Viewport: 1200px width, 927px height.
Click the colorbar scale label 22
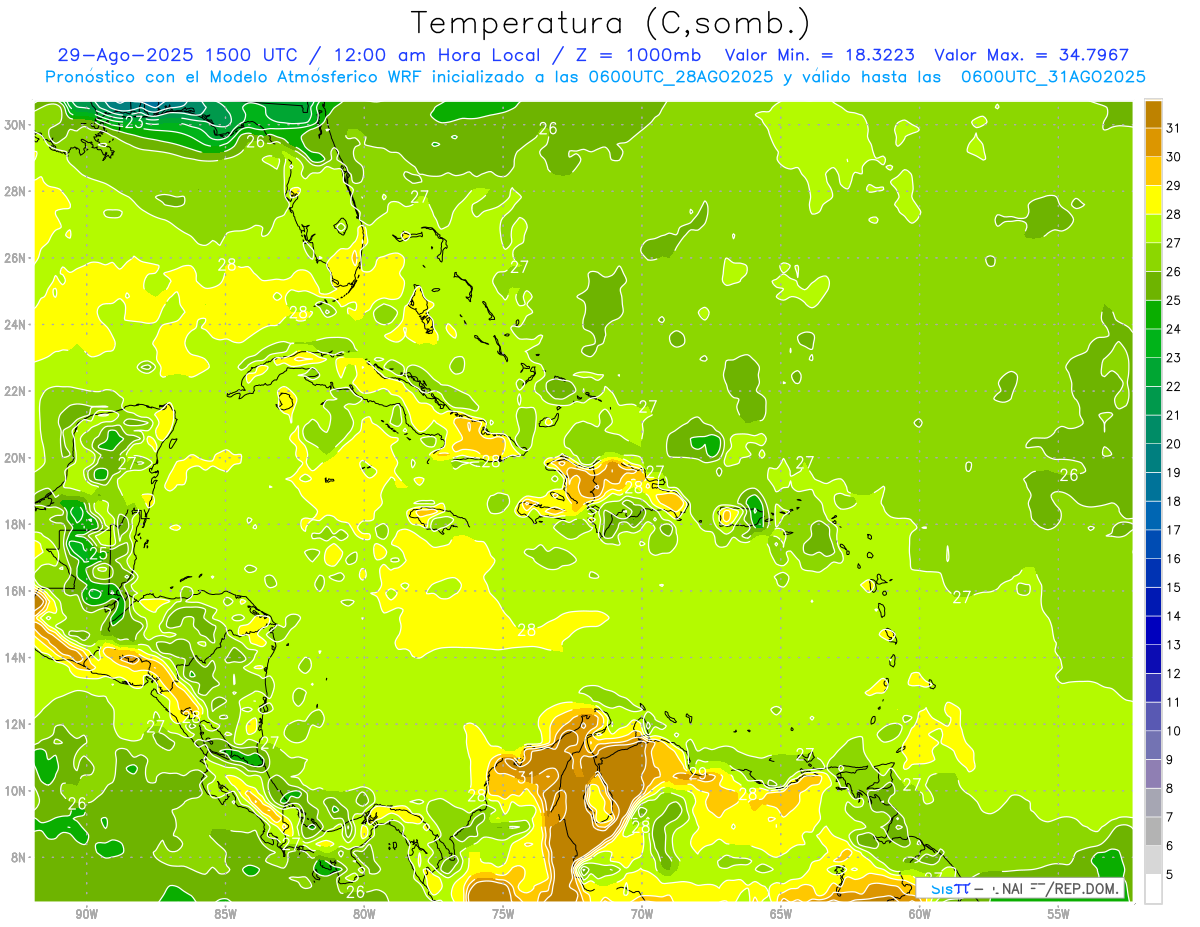[x=1173, y=386]
